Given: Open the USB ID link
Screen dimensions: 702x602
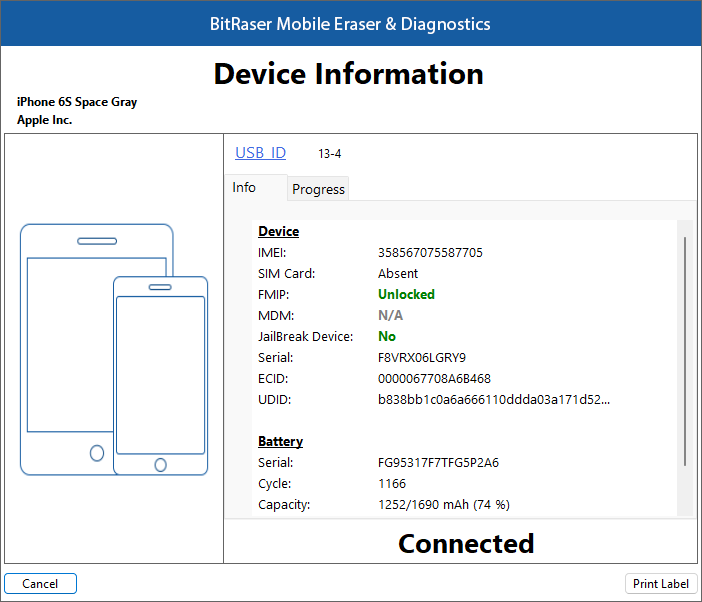Looking at the screenshot, I should pos(260,153).
